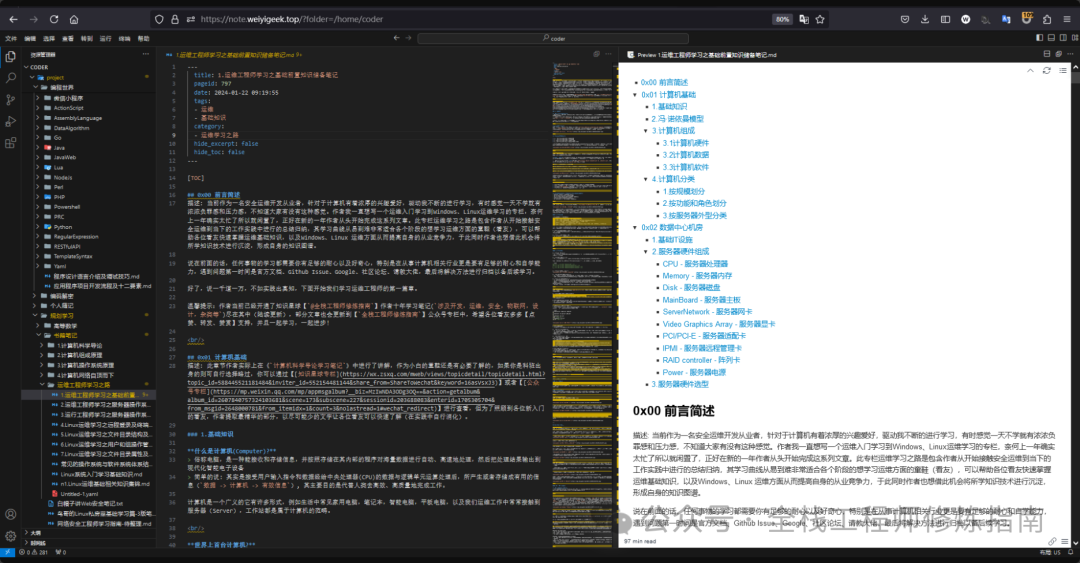Open the Source Control view
The height and width of the screenshot is (563, 1080).
pyautogui.click(x=10, y=100)
